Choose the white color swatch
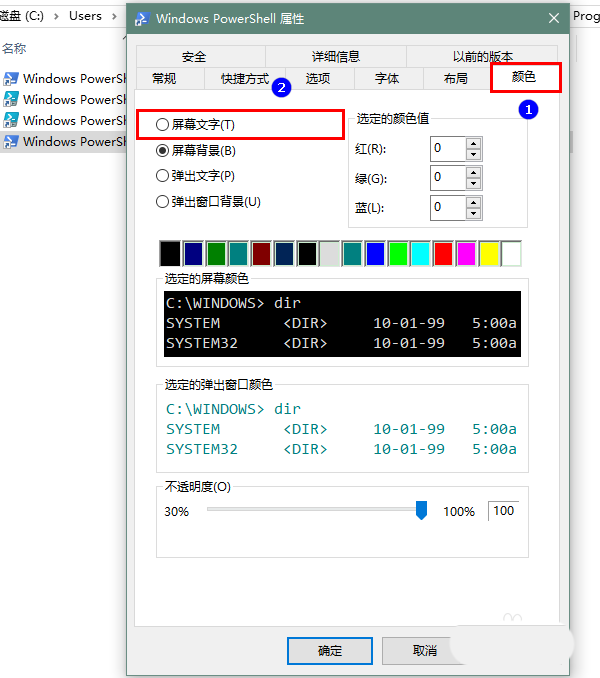The image size is (600, 678). [x=511, y=254]
